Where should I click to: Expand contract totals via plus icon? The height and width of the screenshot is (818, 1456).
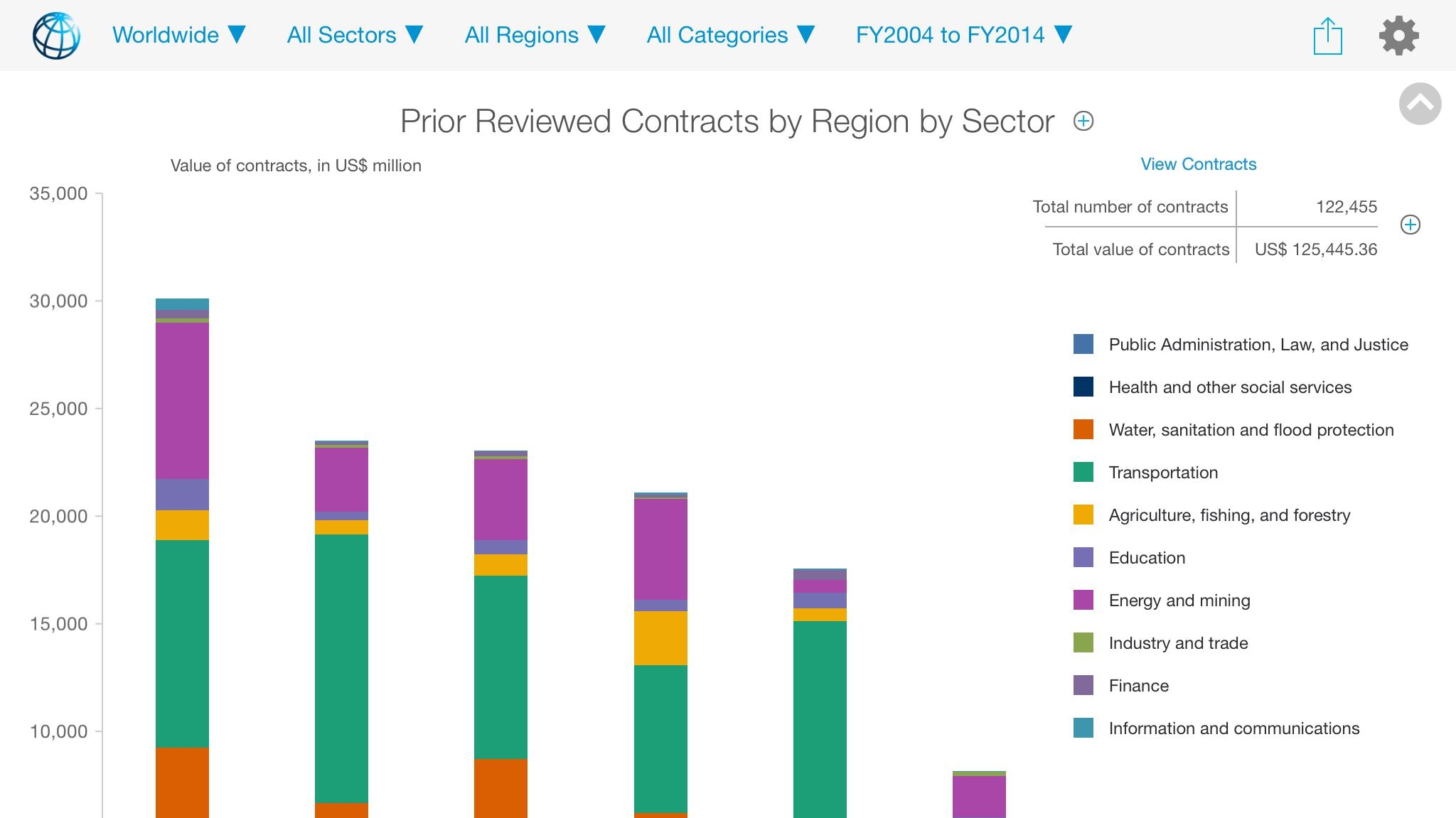pyautogui.click(x=1410, y=225)
